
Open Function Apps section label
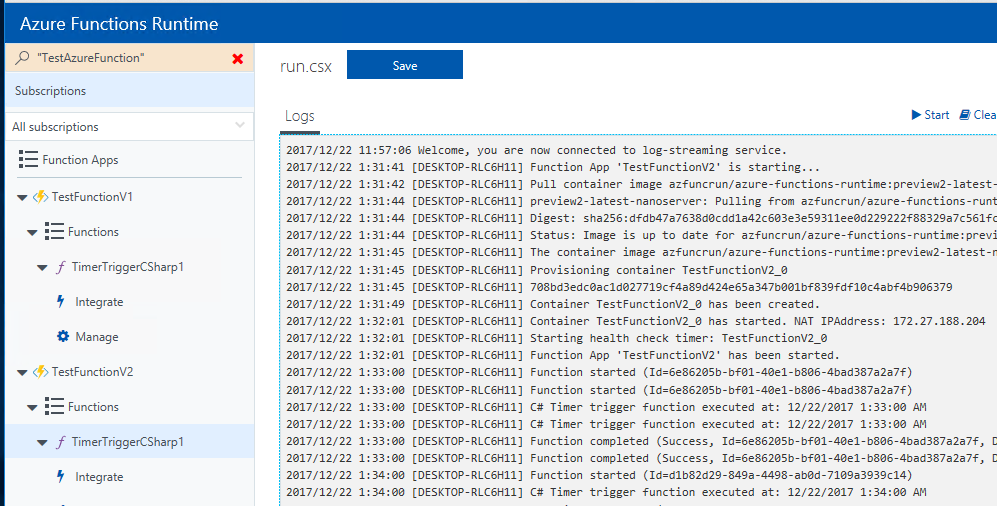click(80, 160)
